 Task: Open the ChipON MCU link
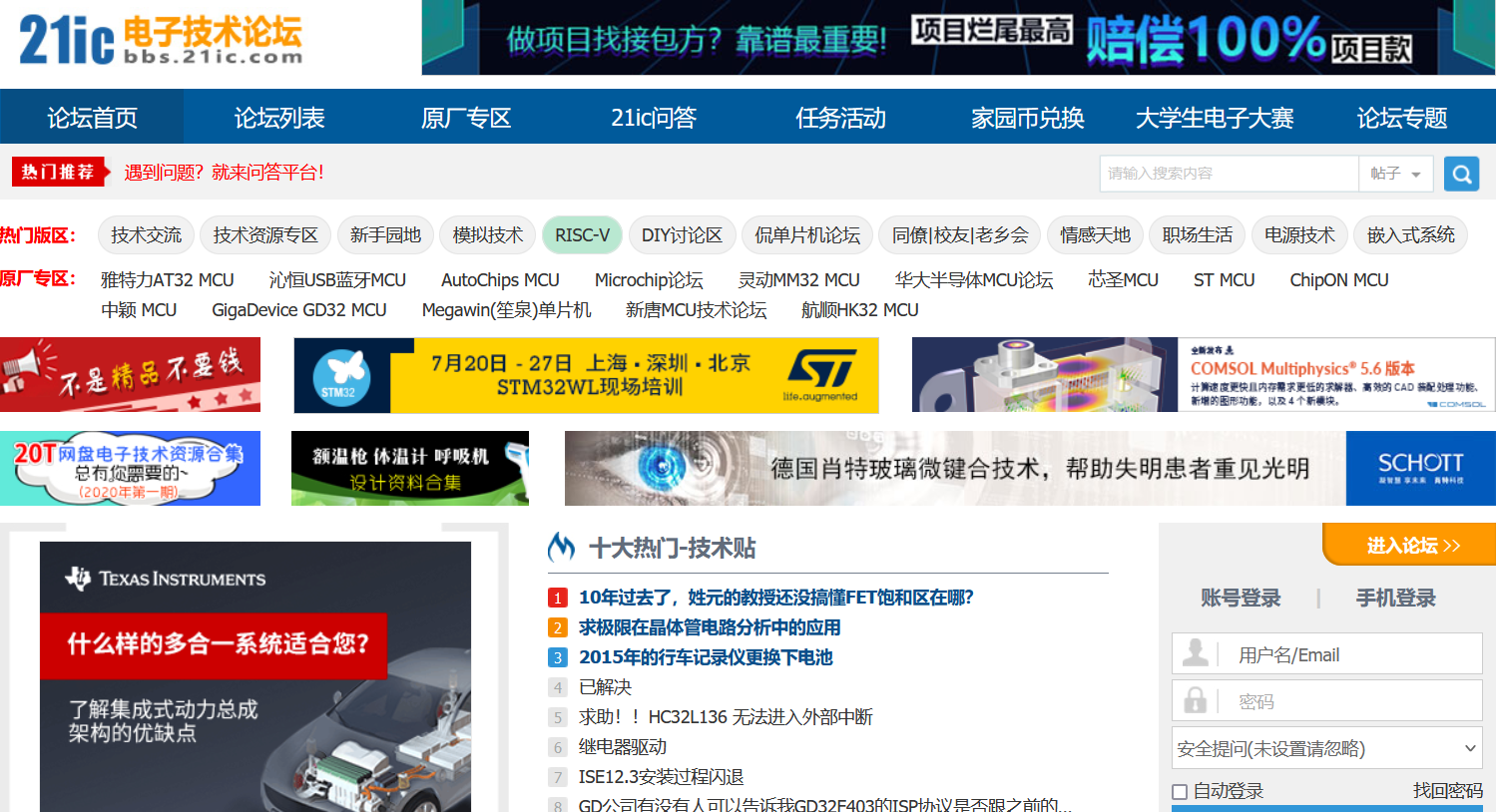(x=1339, y=280)
